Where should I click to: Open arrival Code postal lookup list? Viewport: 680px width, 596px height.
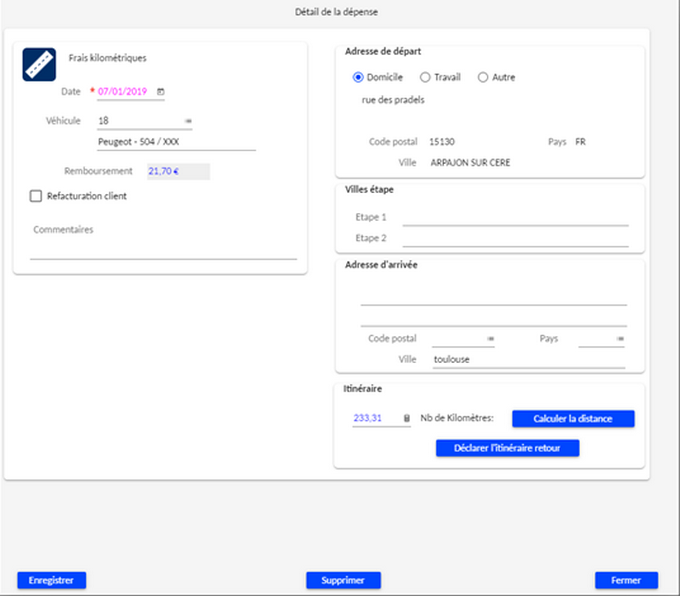490,339
